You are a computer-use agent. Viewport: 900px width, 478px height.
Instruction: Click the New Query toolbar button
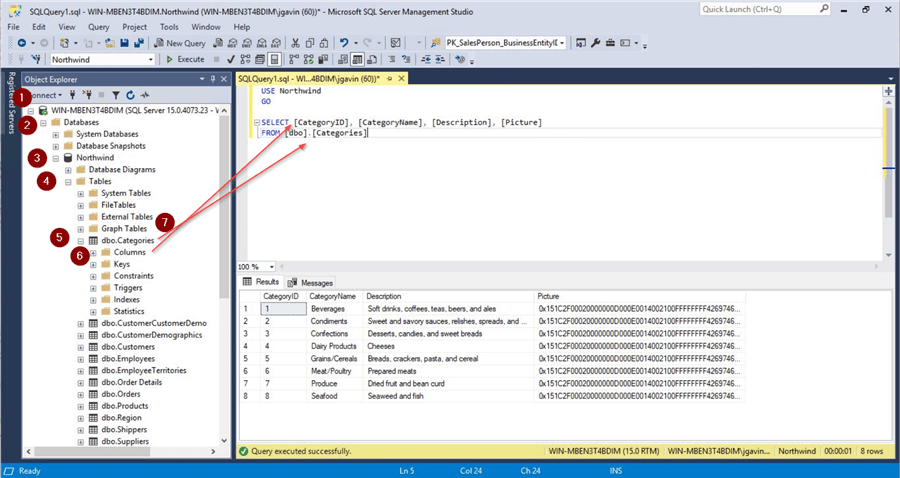pyautogui.click(x=180, y=43)
